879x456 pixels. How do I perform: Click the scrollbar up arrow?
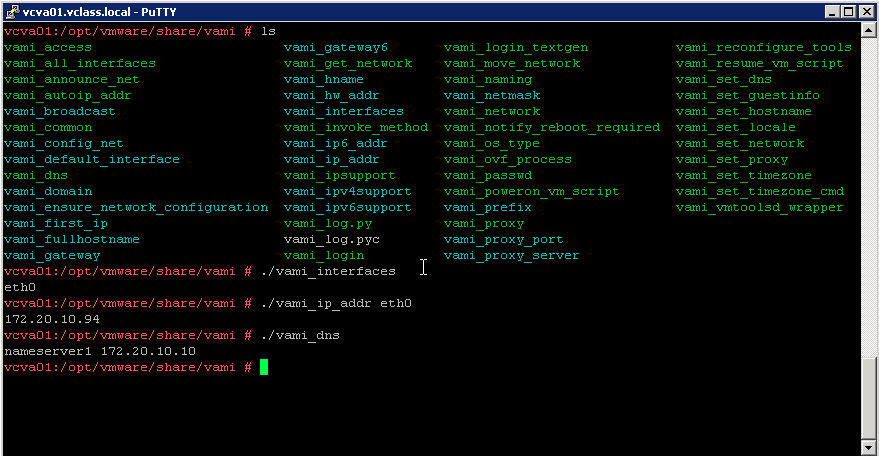tap(868, 30)
